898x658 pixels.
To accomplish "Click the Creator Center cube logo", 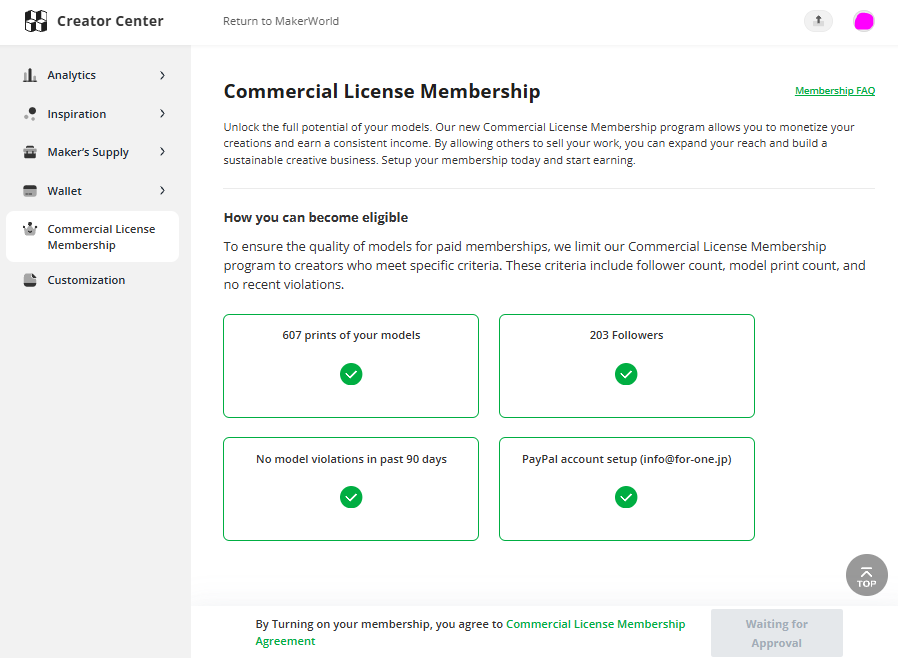I will point(36,21).
